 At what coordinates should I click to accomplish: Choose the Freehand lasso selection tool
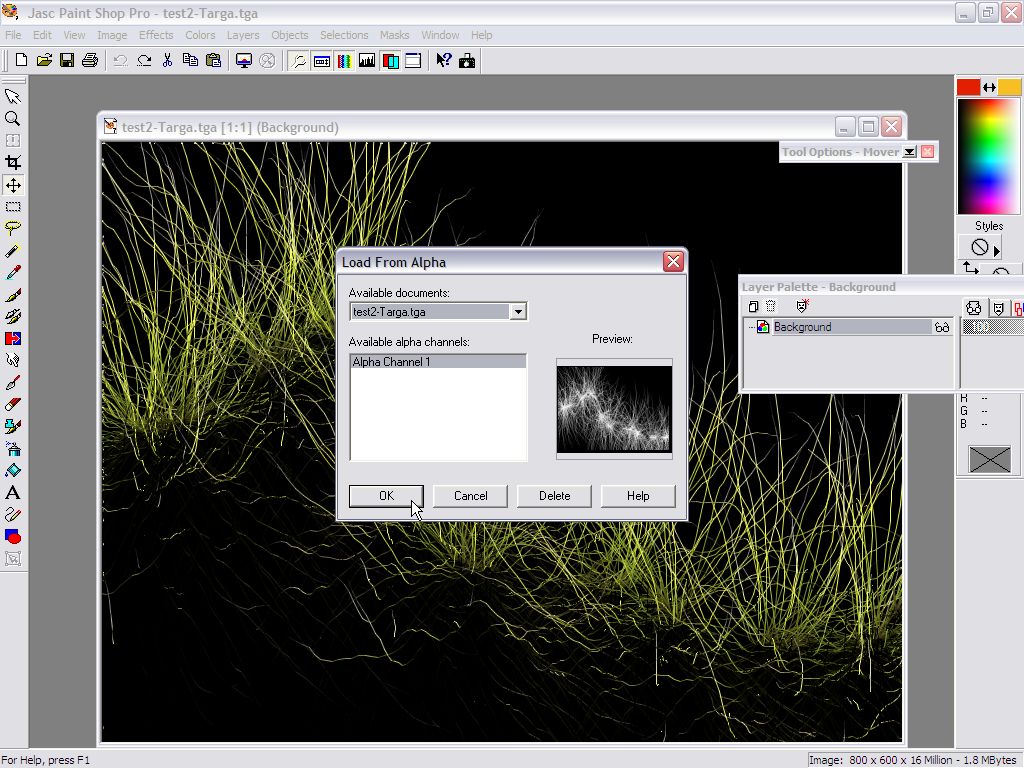tap(13, 228)
